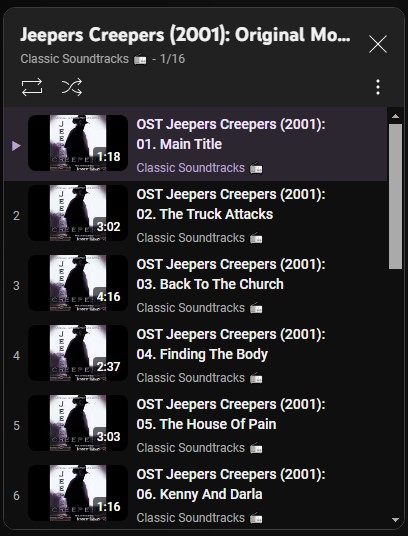Toggle loop playlist icon
The image size is (408, 536).
click(32, 87)
